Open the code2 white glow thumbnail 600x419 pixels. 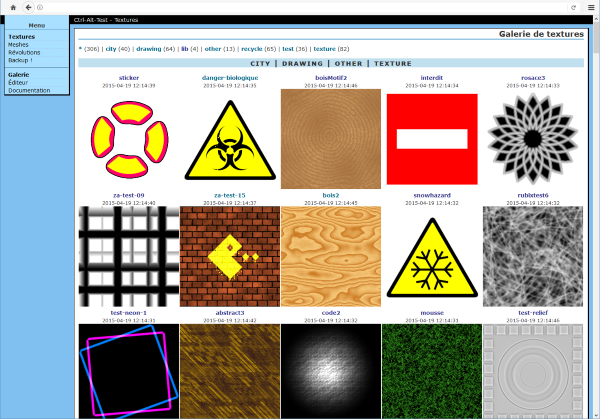331,372
